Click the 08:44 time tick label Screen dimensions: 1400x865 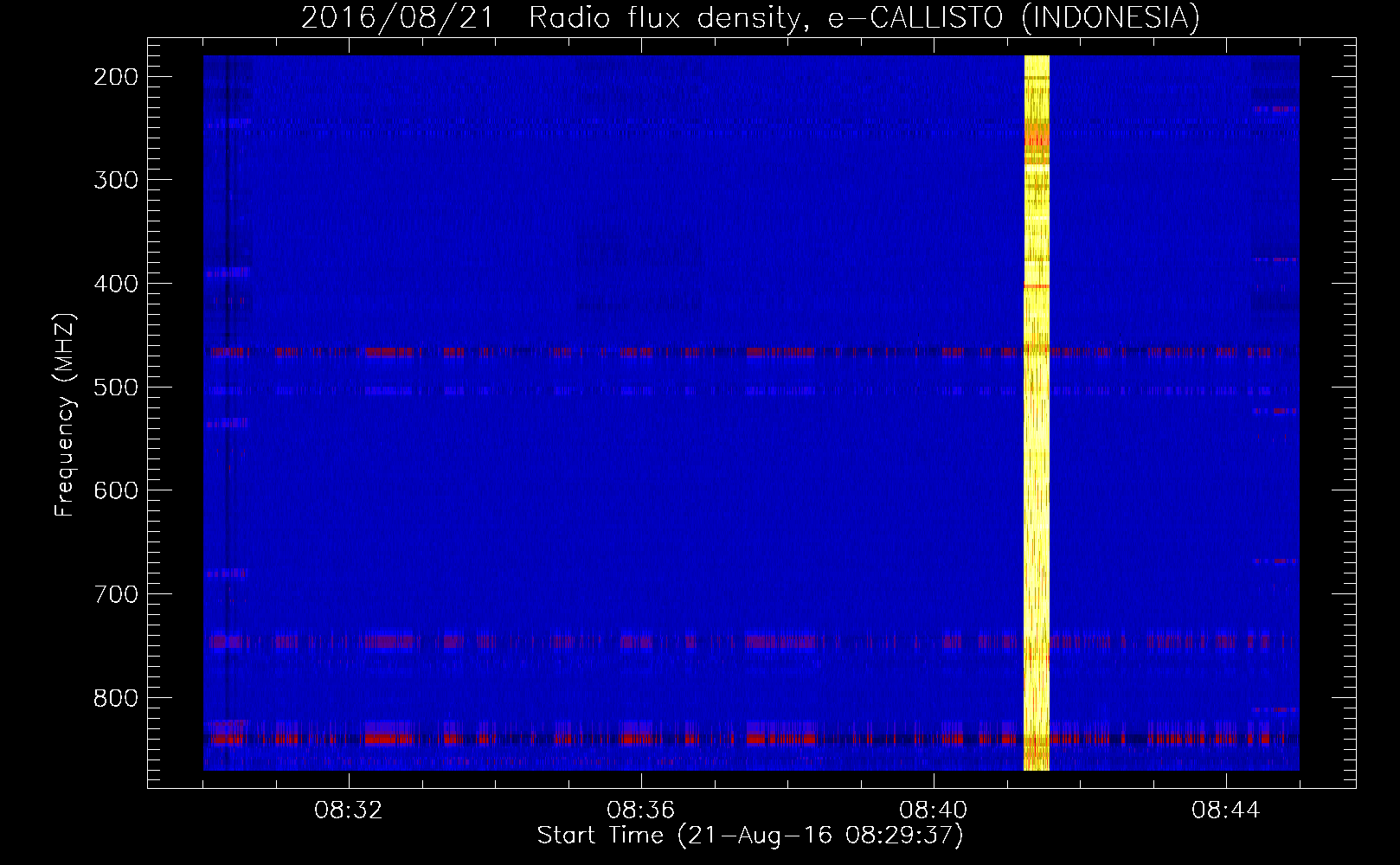point(1226,811)
